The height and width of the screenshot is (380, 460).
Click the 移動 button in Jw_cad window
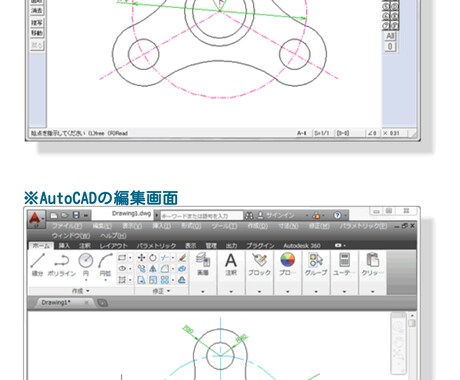[37, 33]
